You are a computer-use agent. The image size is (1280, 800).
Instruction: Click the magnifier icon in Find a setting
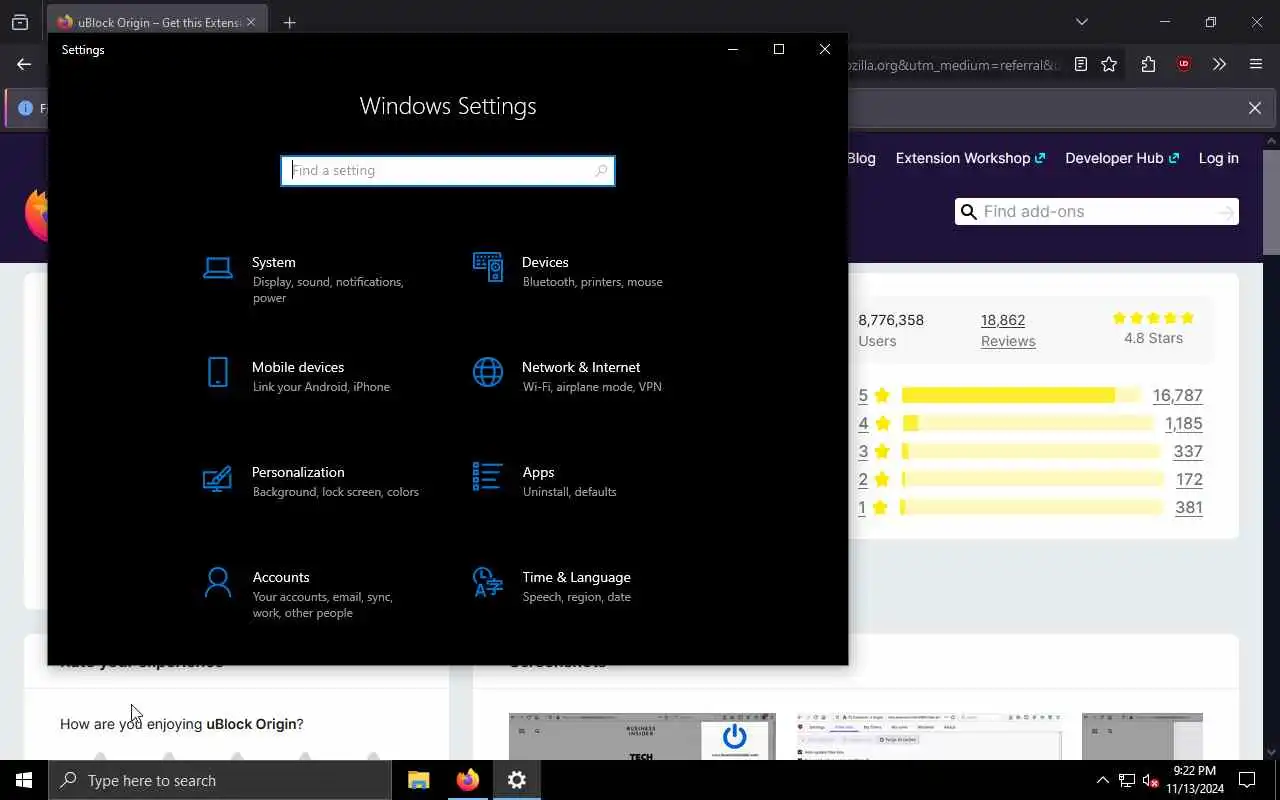(x=601, y=171)
